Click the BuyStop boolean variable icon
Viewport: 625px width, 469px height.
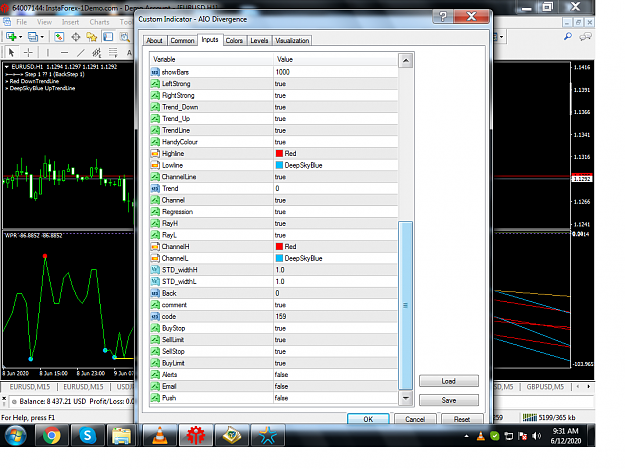(x=155, y=328)
